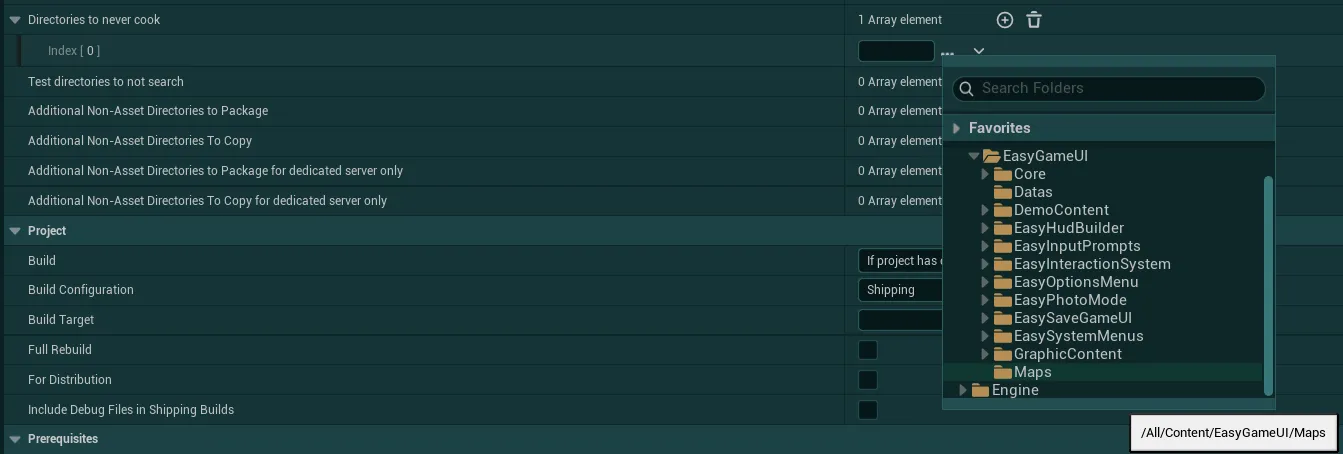This screenshot has height=454, width=1343.
Task: Enable the Full Rebuild checkbox
Action: pyautogui.click(x=868, y=350)
